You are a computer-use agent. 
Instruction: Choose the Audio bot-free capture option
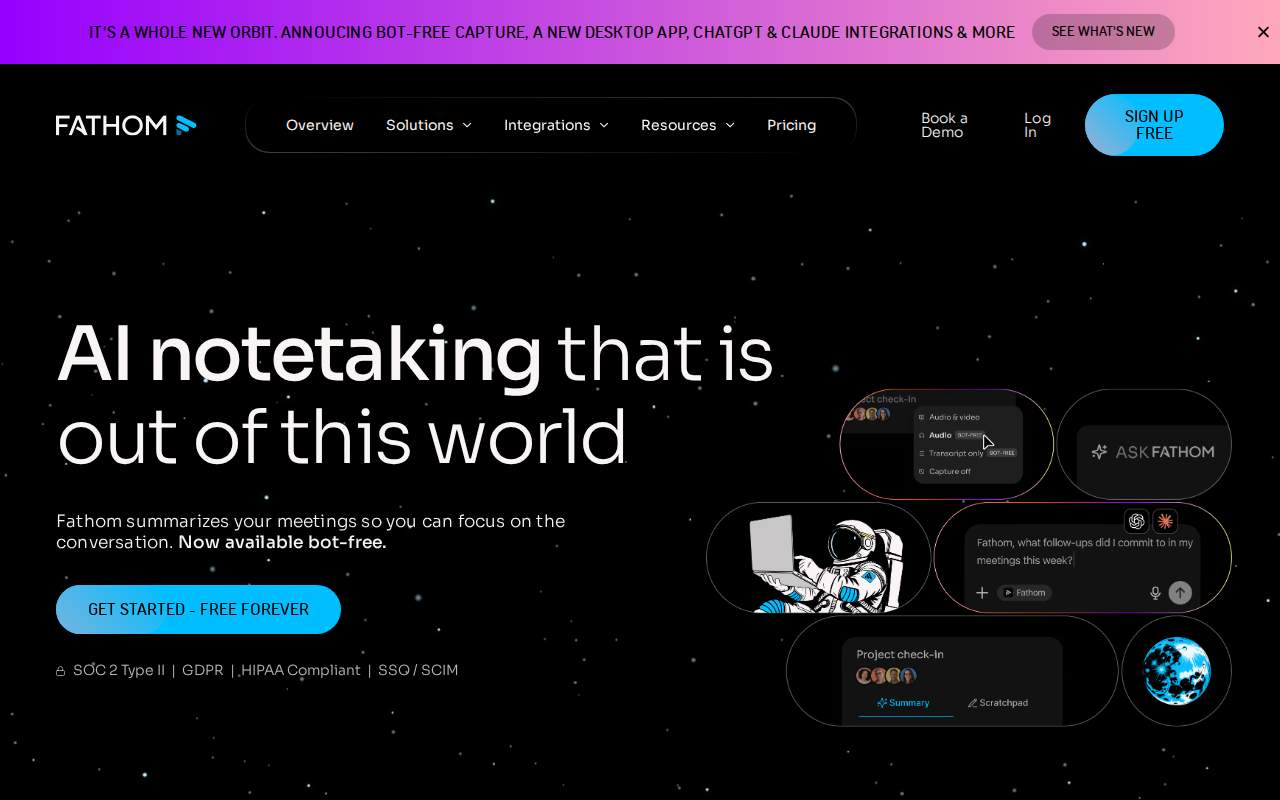click(952, 435)
